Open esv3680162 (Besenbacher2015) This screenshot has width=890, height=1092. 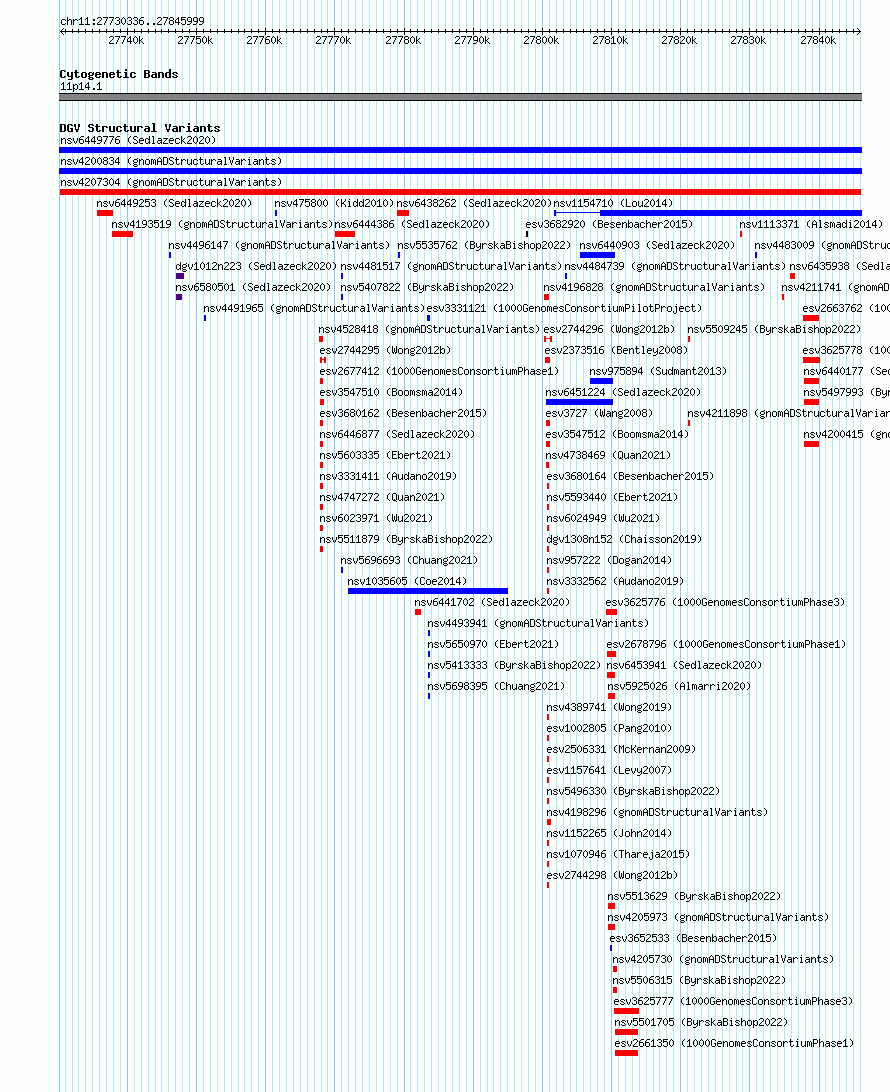tap(403, 412)
